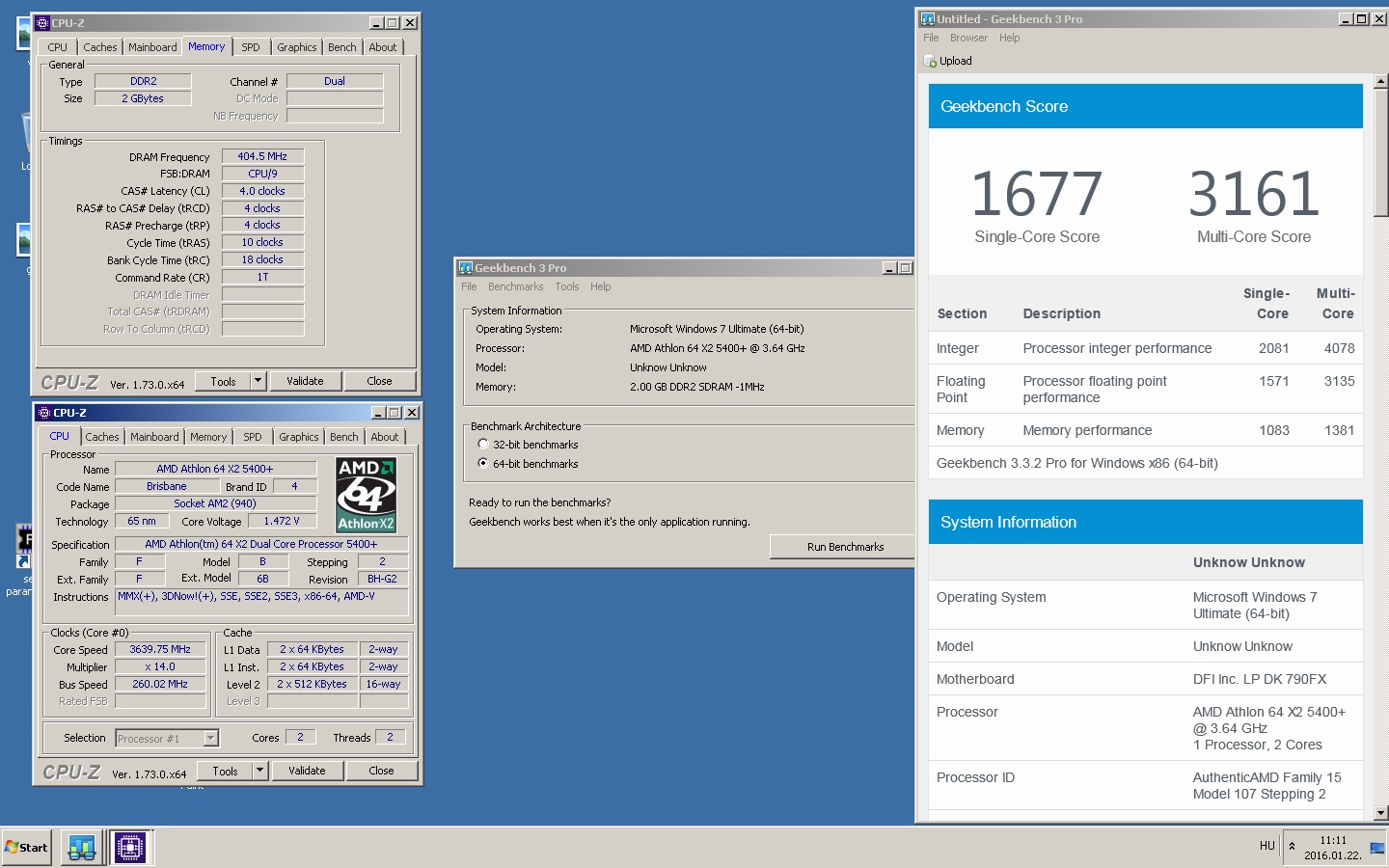Viewport: 1389px width, 868px height.
Task: Open SPD tab in lower CPU-Z window
Action: (x=253, y=437)
